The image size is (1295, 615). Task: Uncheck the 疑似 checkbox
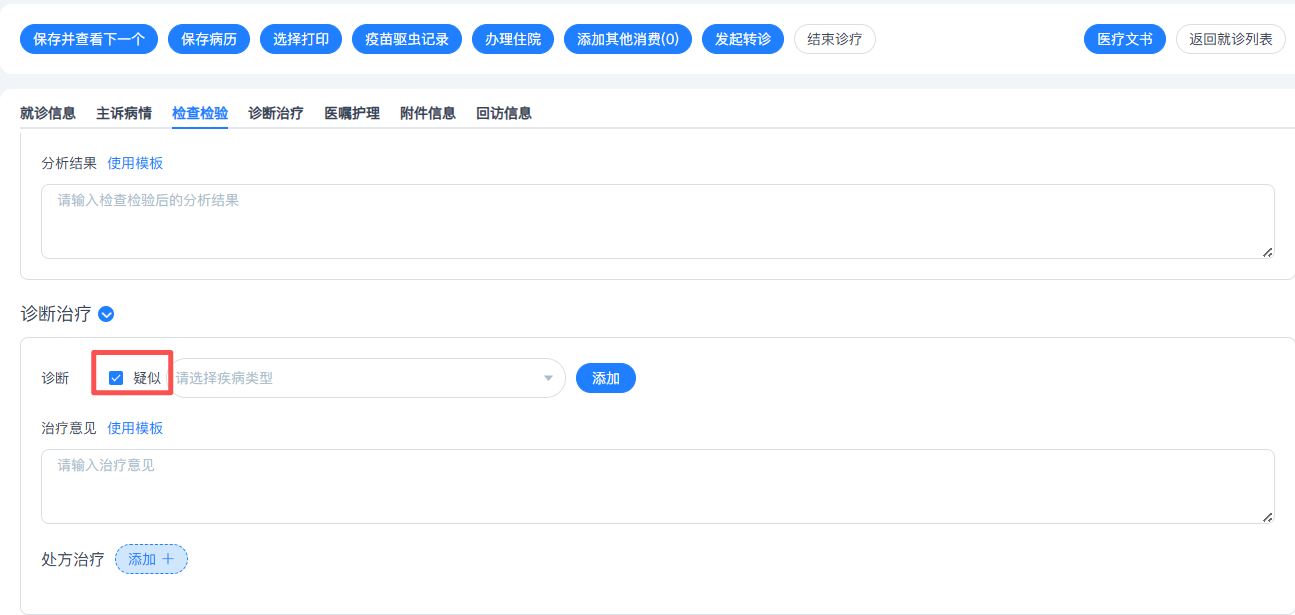[x=116, y=378]
